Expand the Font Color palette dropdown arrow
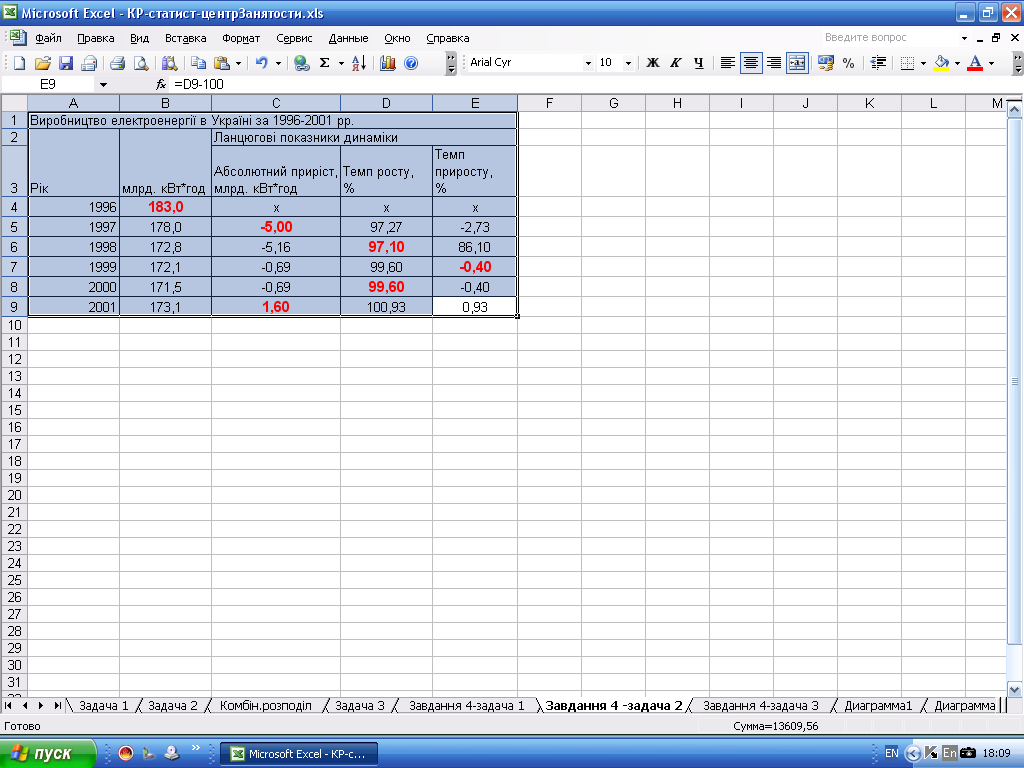This screenshot has width=1024, height=768. (x=991, y=63)
